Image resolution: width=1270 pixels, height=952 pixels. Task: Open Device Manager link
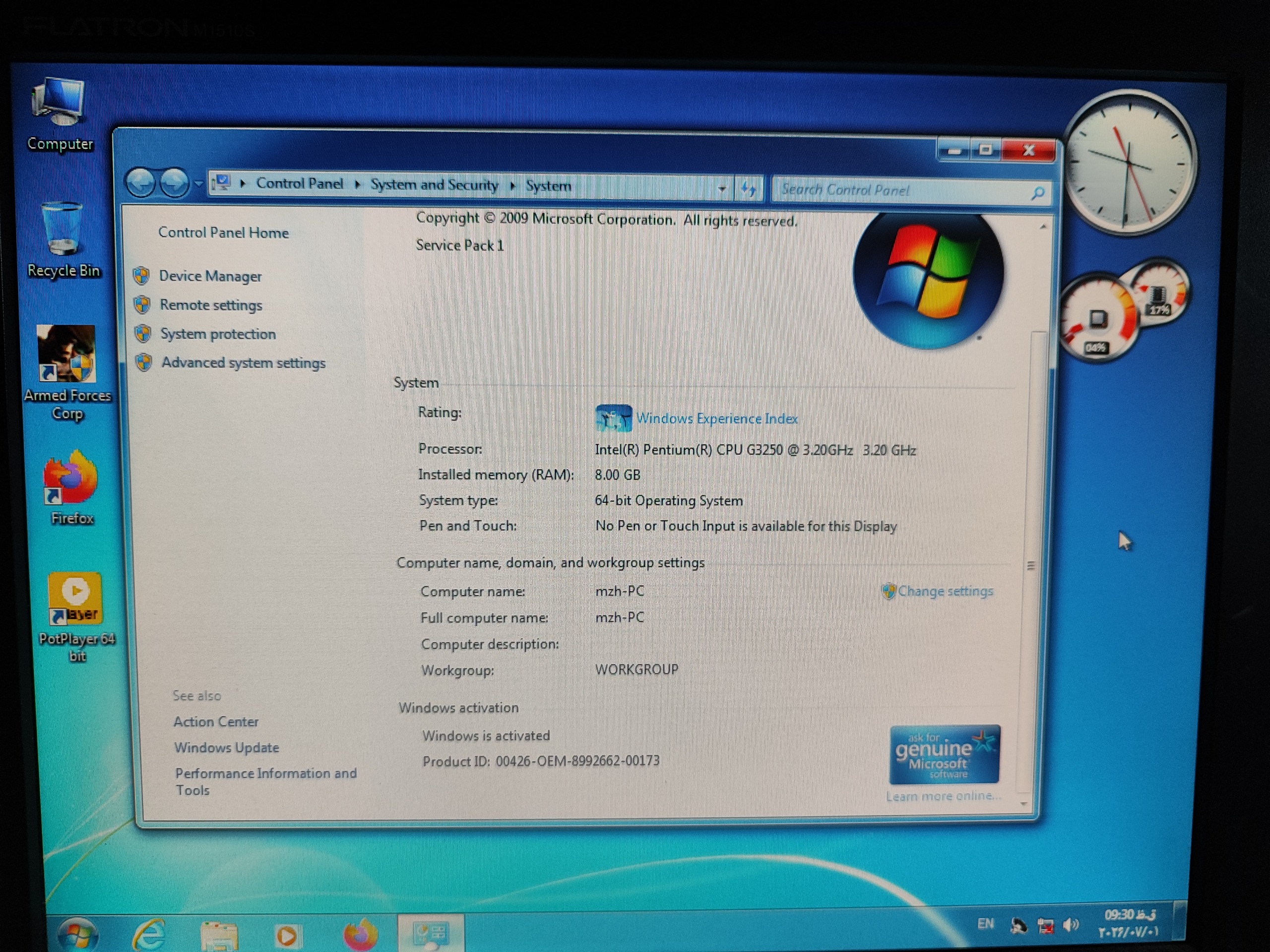(x=210, y=276)
